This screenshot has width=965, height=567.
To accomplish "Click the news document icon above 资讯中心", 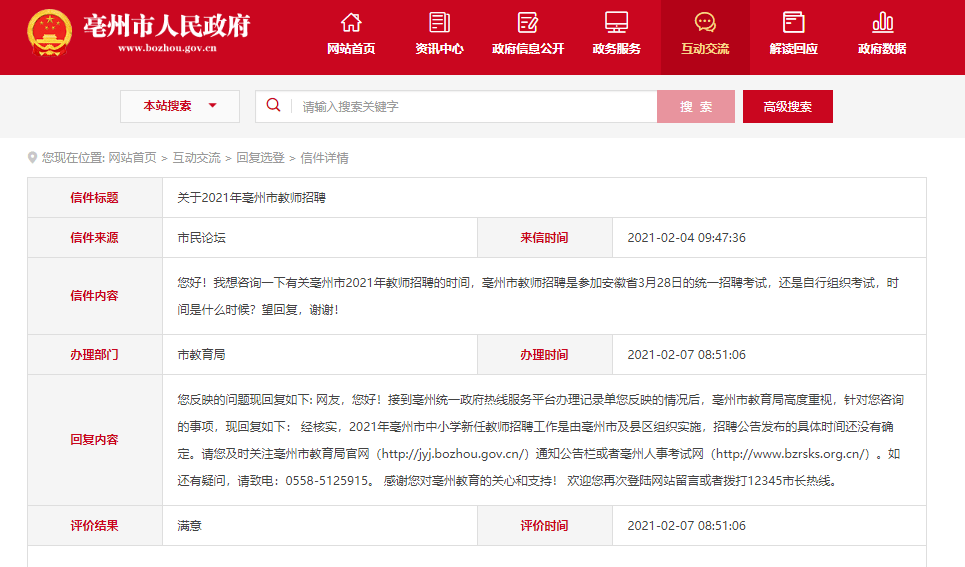I will [439, 23].
